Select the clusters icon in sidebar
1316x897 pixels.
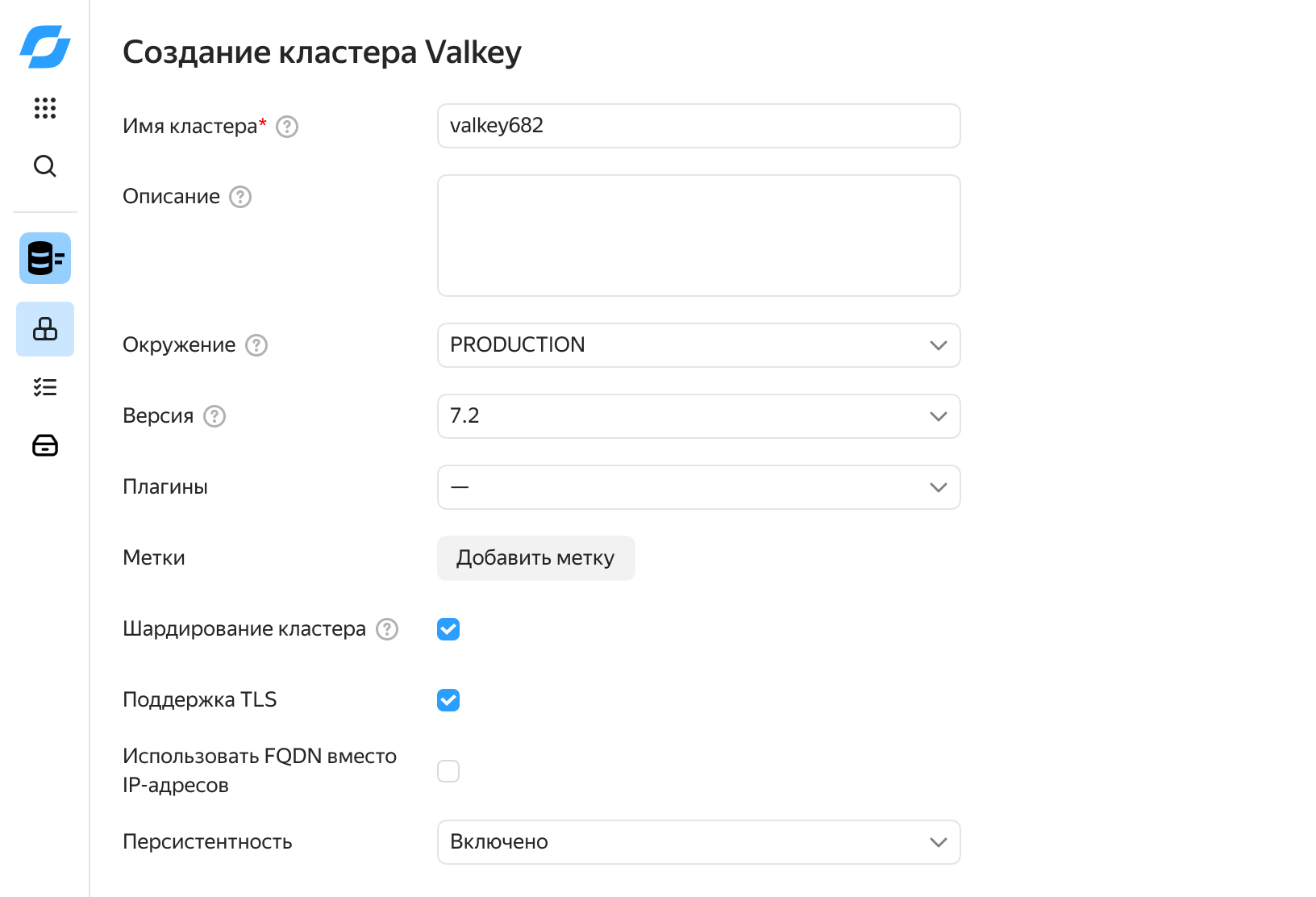click(45, 329)
